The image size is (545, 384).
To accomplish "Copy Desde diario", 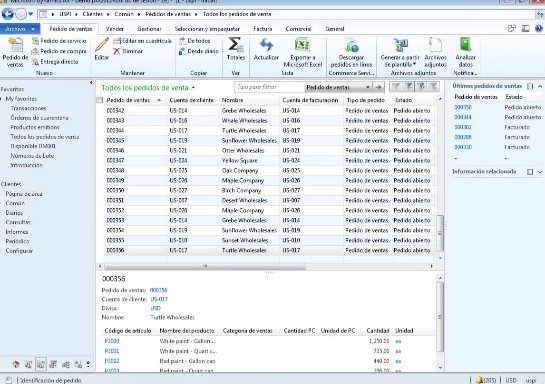I will click(x=199, y=51).
